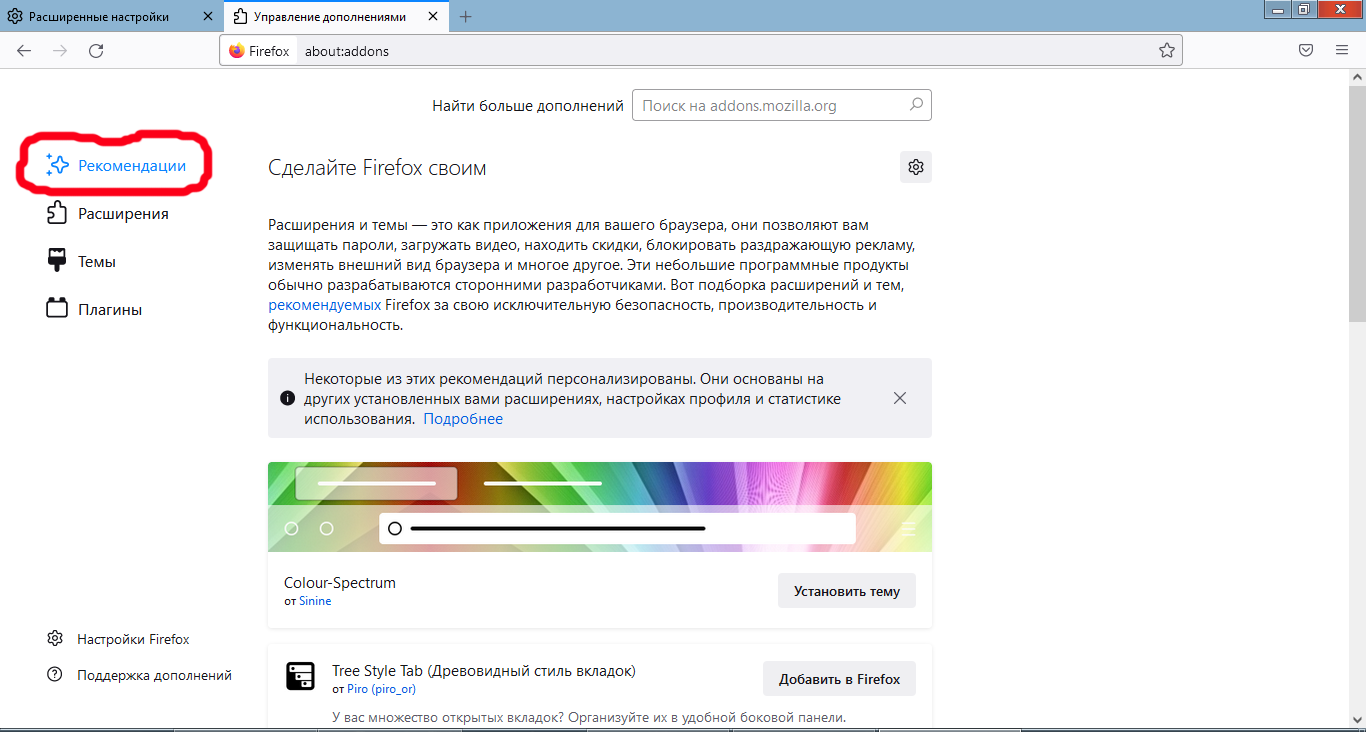The height and width of the screenshot is (732, 1366).
Task: Open Настройки Firefox in sidebar
Action: (118, 639)
